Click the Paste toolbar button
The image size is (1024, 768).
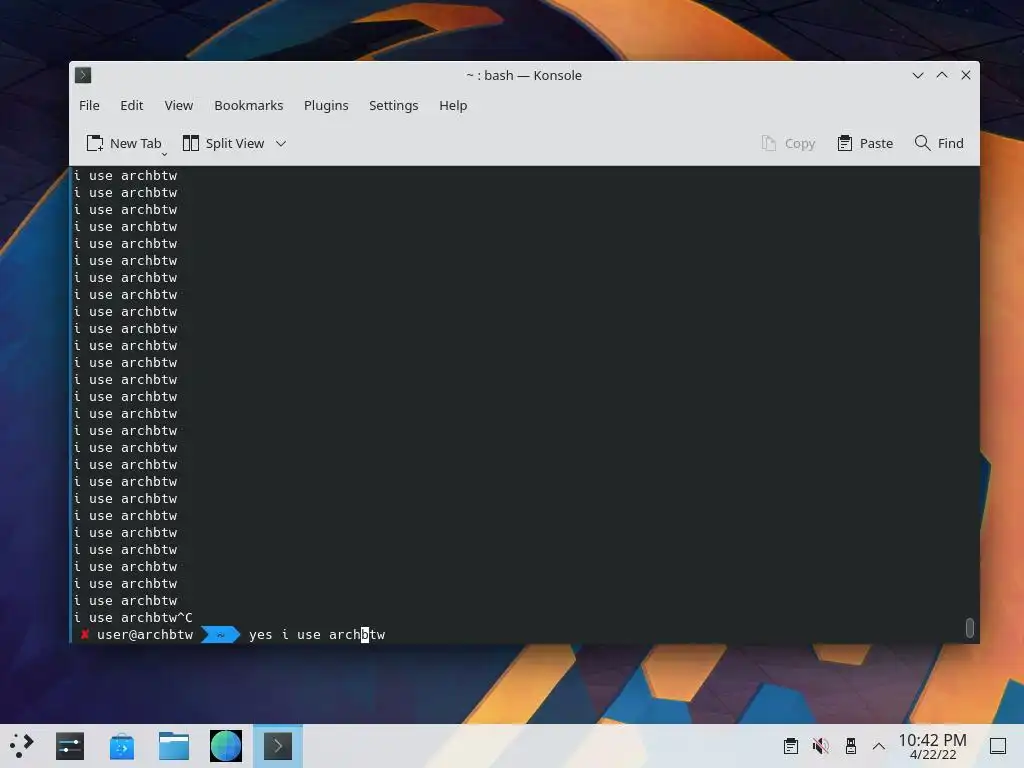tap(865, 143)
